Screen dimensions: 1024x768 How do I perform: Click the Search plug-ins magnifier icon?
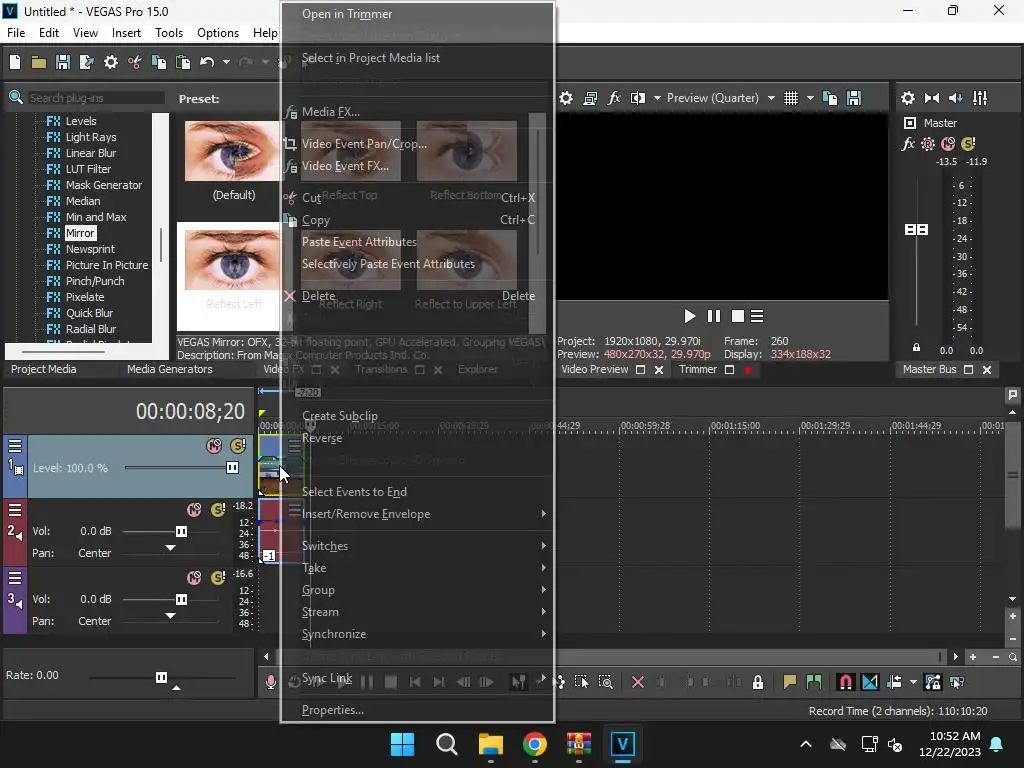pyautogui.click(x=16, y=98)
